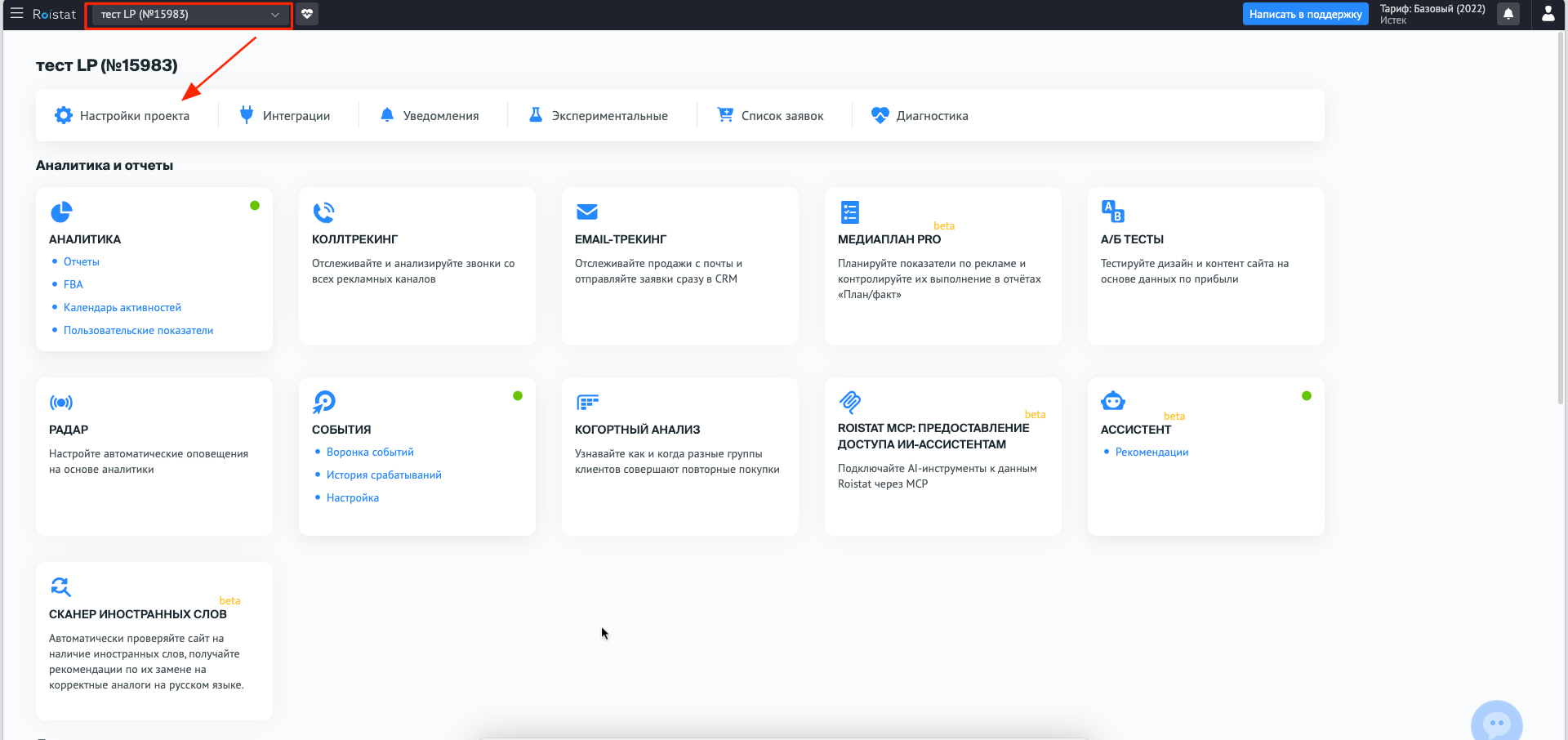Click the gear icon of Настройки проекта
This screenshot has height=740, width=1568.
63,115
